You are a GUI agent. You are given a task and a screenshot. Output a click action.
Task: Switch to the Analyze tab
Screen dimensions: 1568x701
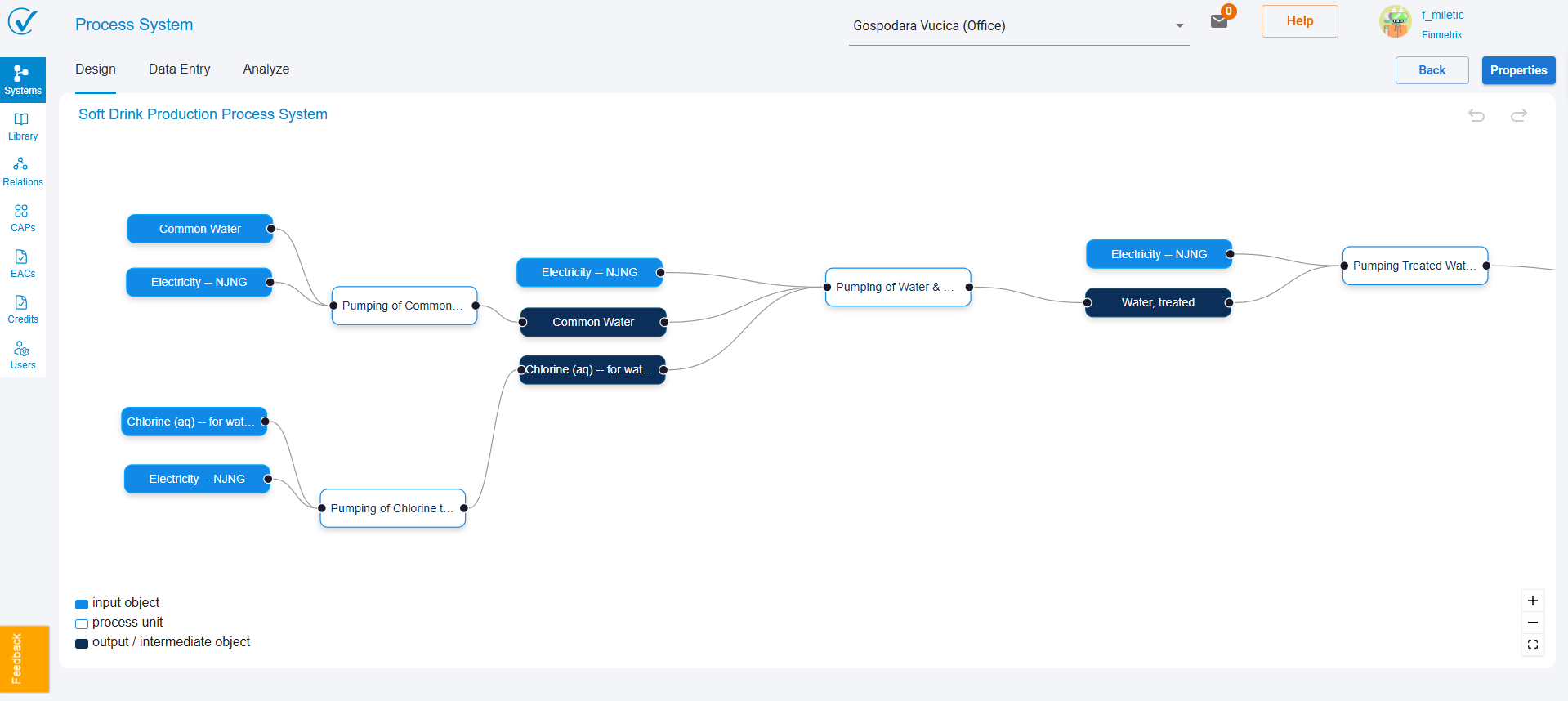pos(266,69)
